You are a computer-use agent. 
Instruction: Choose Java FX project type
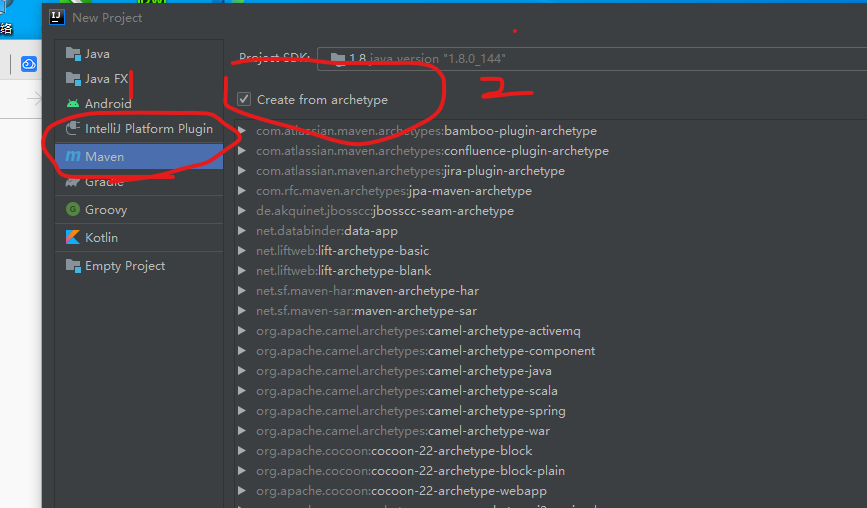click(x=139, y=78)
